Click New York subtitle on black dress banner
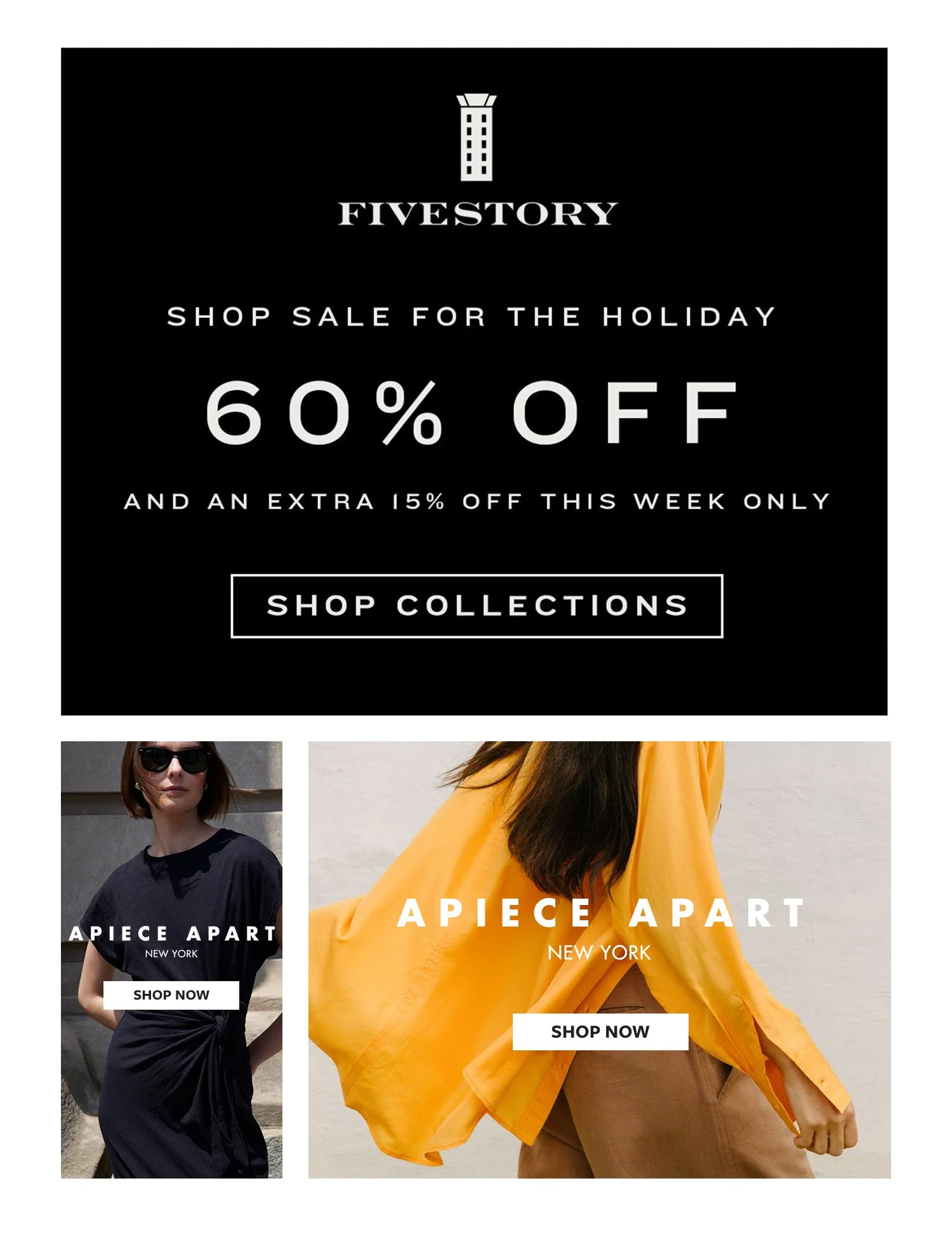The width and height of the screenshot is (952, 1235). pyautogui.click(x=171, y=954)
